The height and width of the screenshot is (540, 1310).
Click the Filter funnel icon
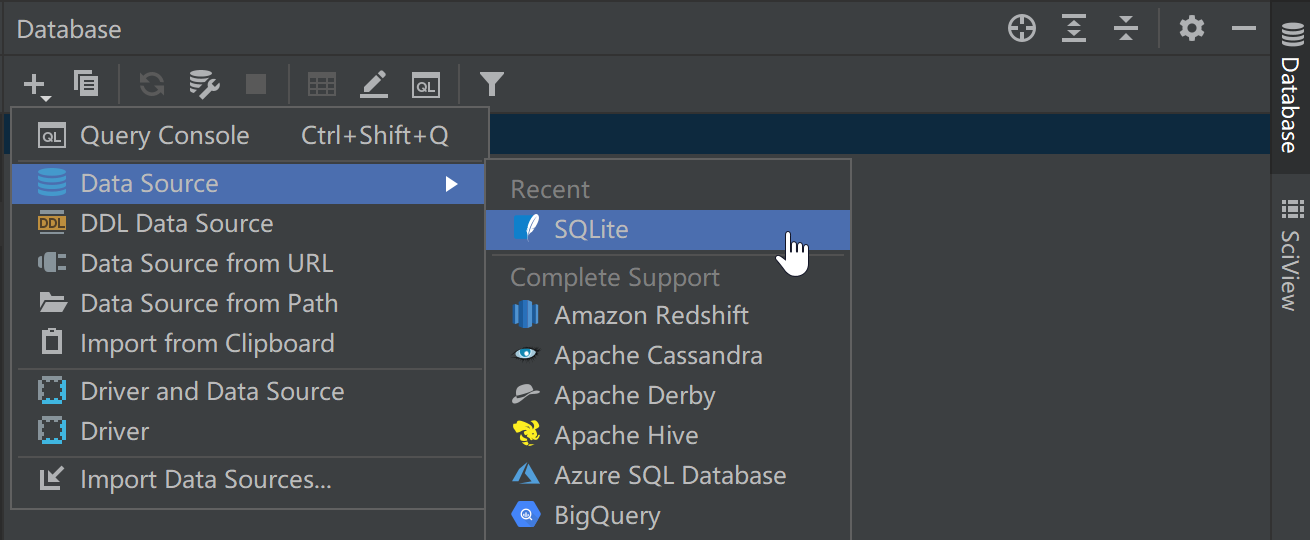(x=491, y=85)
